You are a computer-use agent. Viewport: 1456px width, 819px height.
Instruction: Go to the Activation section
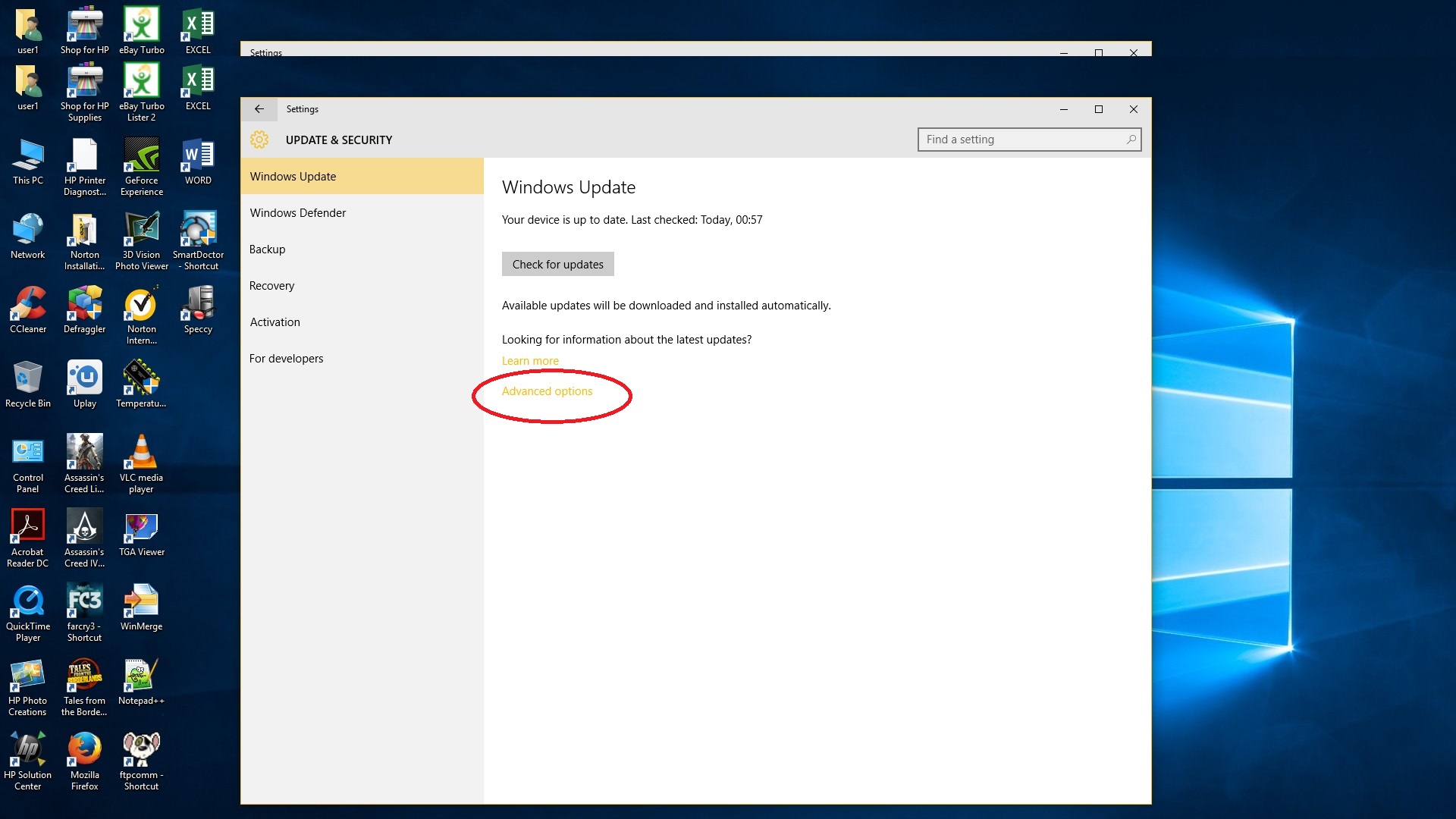pyautogui.click(x=362, y=322)
